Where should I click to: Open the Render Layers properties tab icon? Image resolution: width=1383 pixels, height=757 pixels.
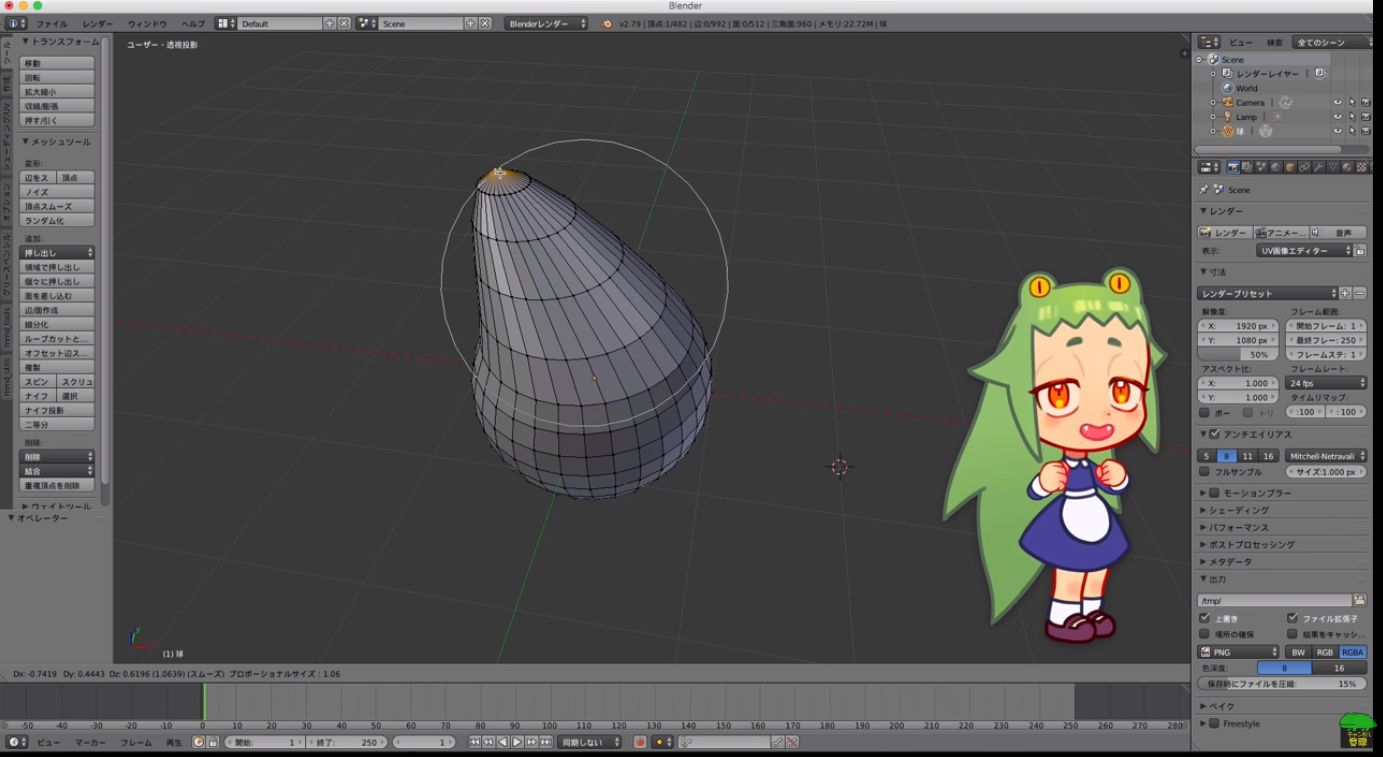coord(1247,167)
